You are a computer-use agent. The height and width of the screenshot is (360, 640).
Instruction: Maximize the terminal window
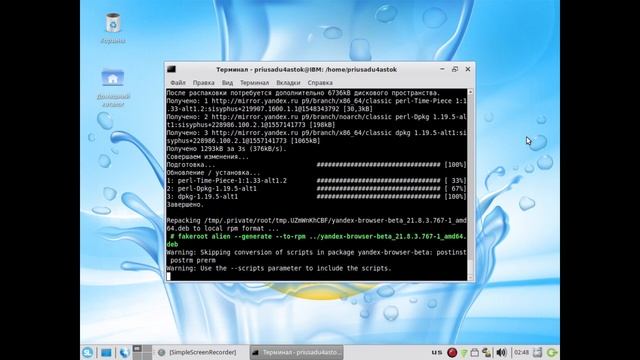455,69
